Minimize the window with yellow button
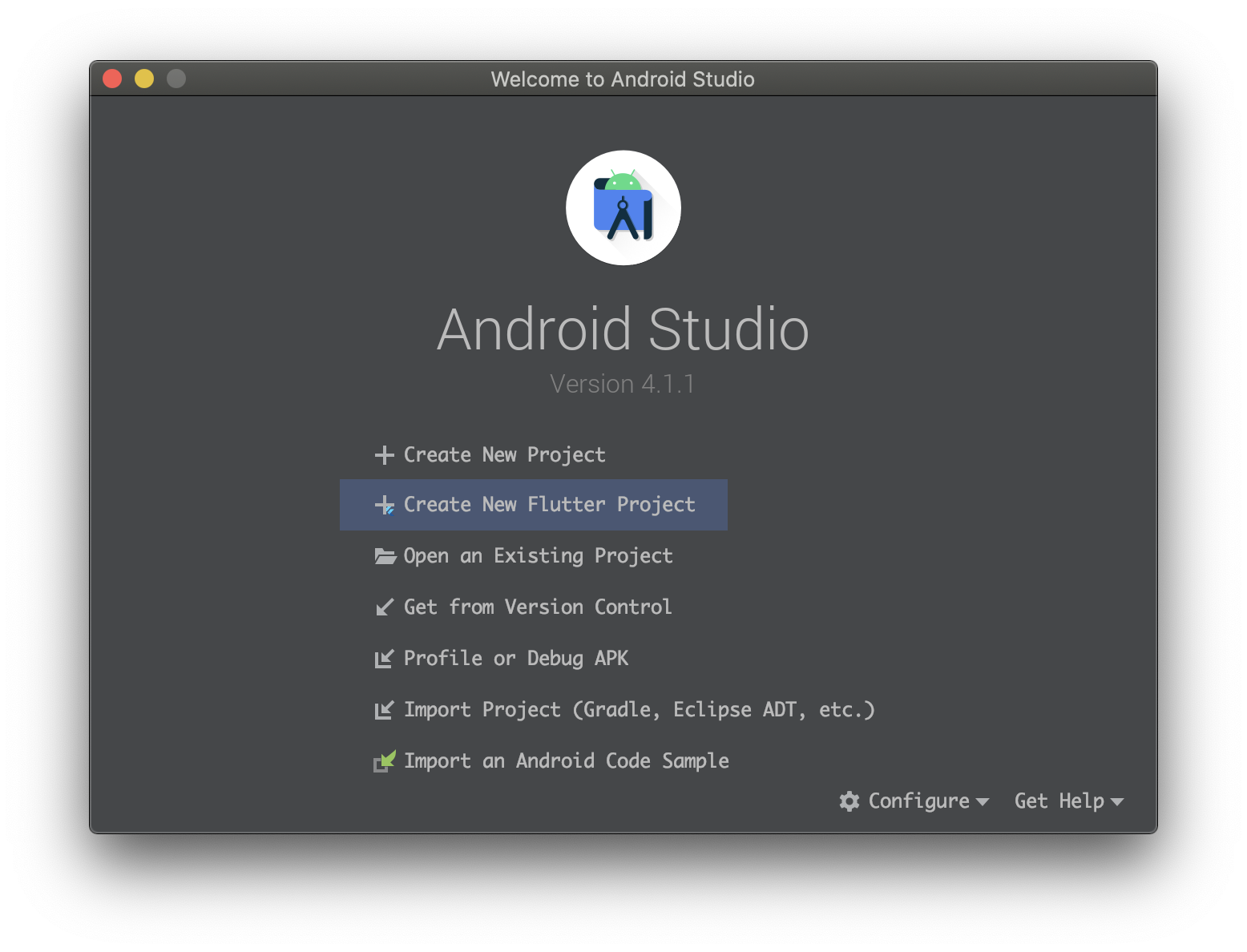Viewport: 1247px width, 952px height. pos(144,79)
